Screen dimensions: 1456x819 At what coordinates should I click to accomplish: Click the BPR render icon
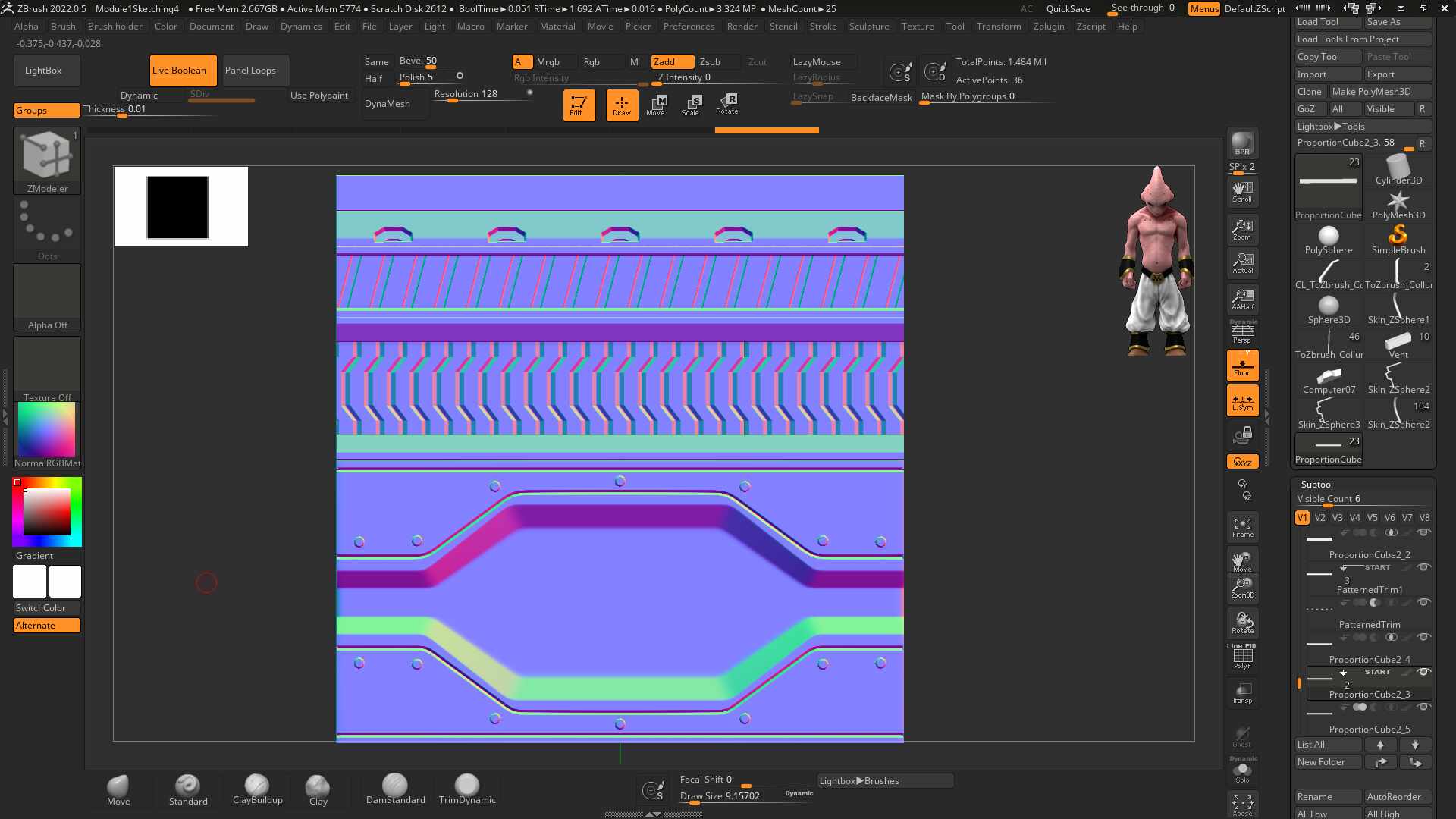click(1242, 143)
